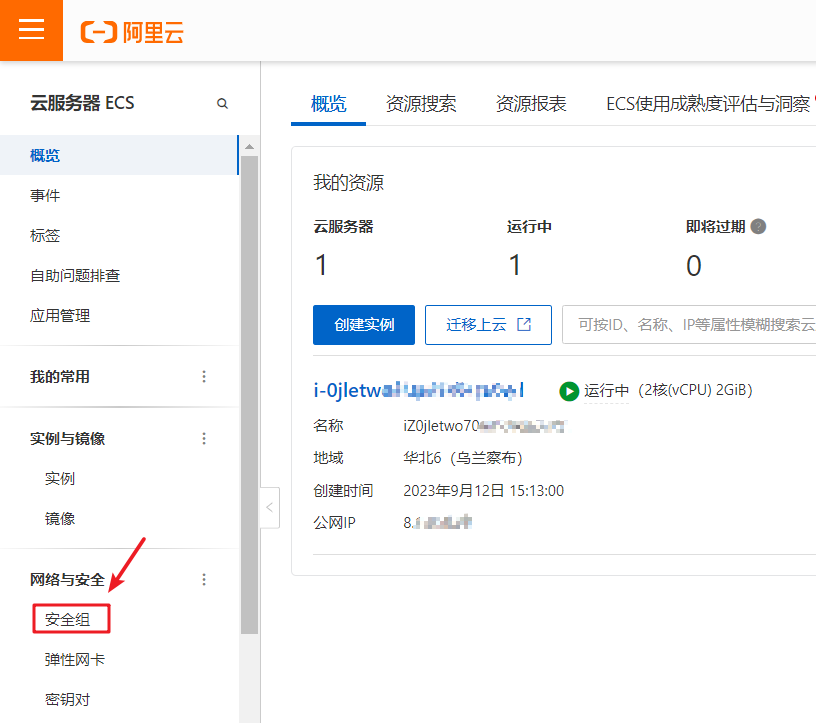
Task: Switch to the 概览 tab
Action: (328, 104)
